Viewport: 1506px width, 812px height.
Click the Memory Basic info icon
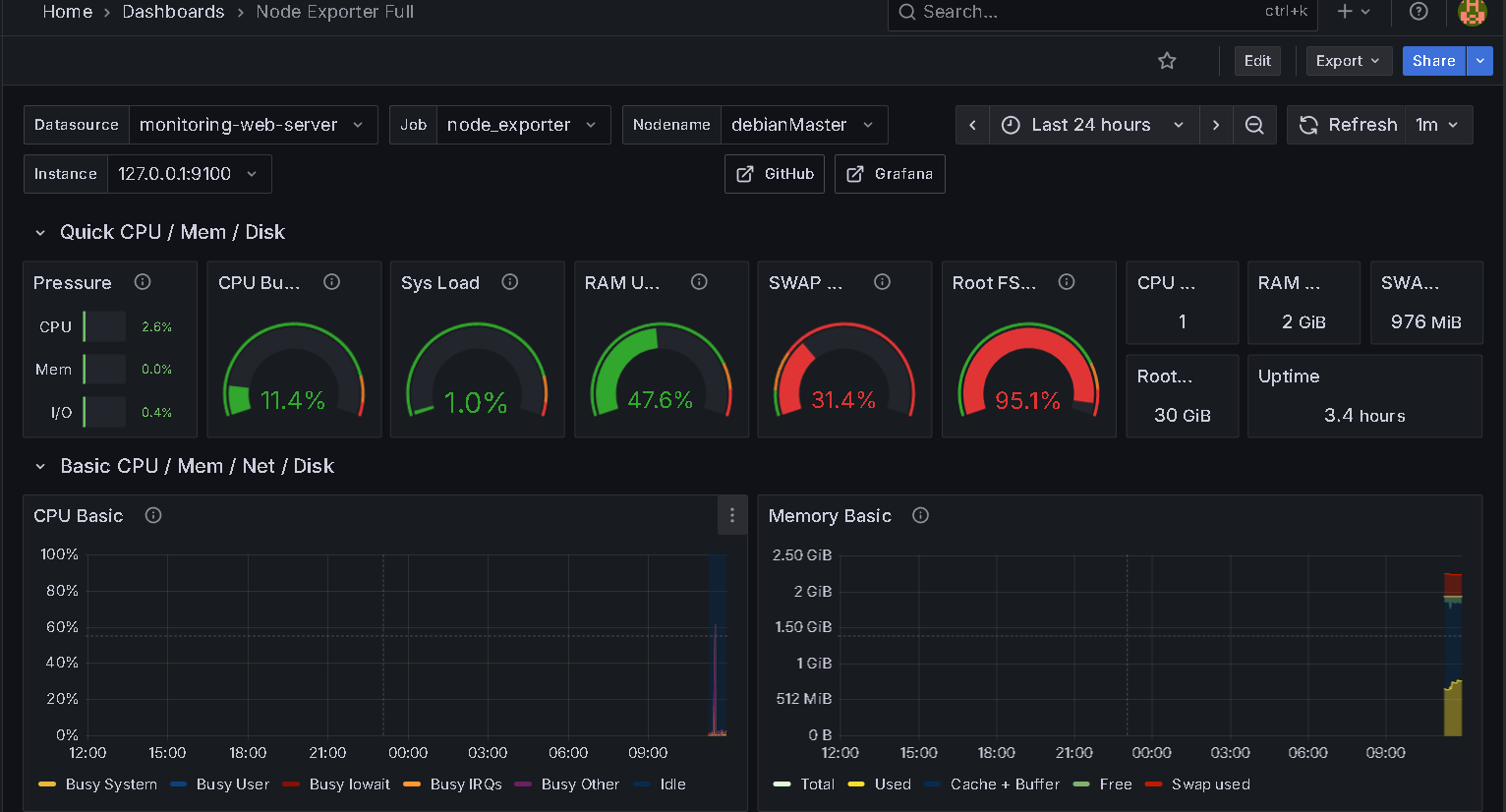(x=920, y=515)
